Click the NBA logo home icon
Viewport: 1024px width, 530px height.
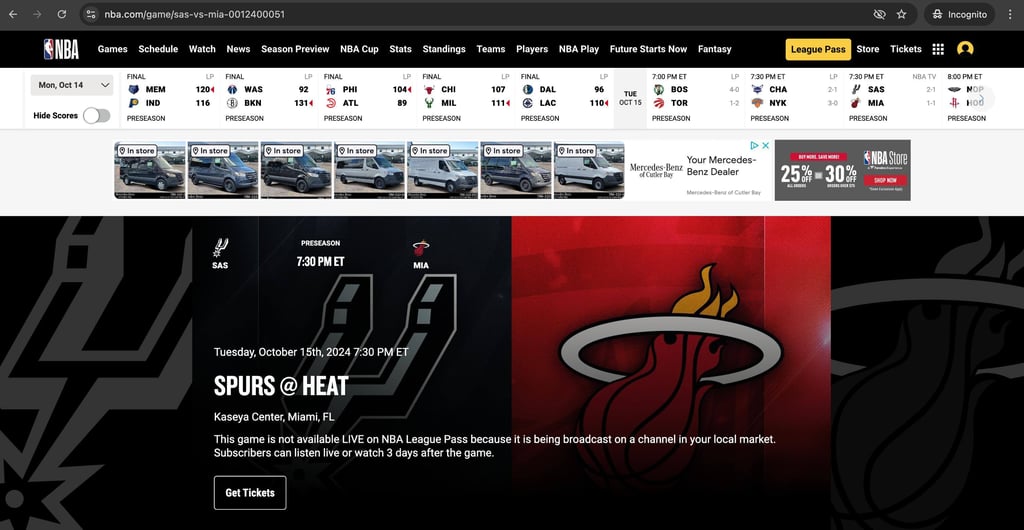(61, 49)
